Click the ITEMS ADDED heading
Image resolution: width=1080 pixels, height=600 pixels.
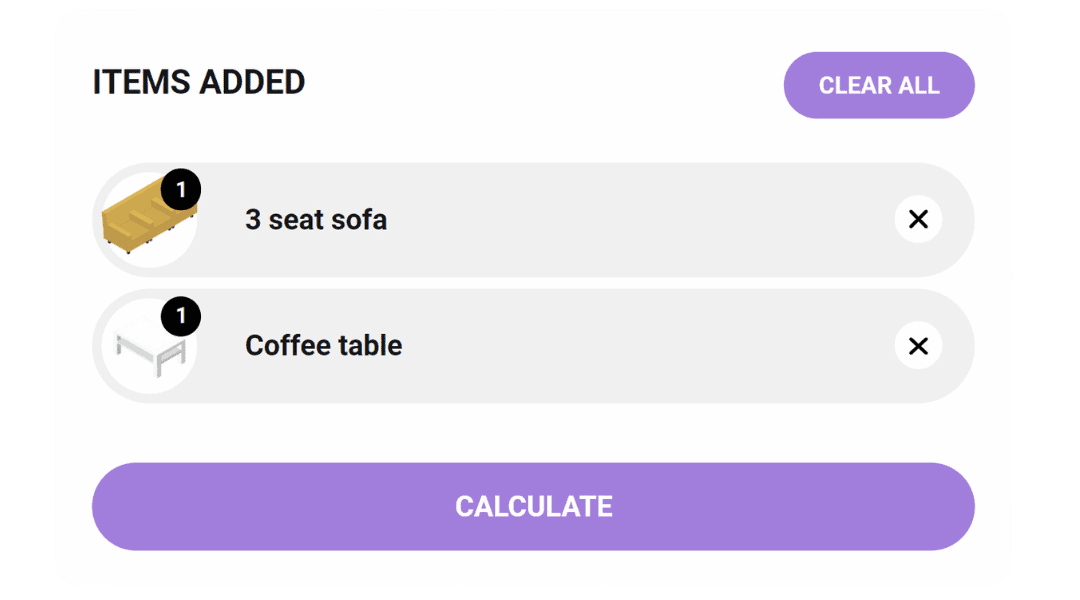tap(199, 82)
